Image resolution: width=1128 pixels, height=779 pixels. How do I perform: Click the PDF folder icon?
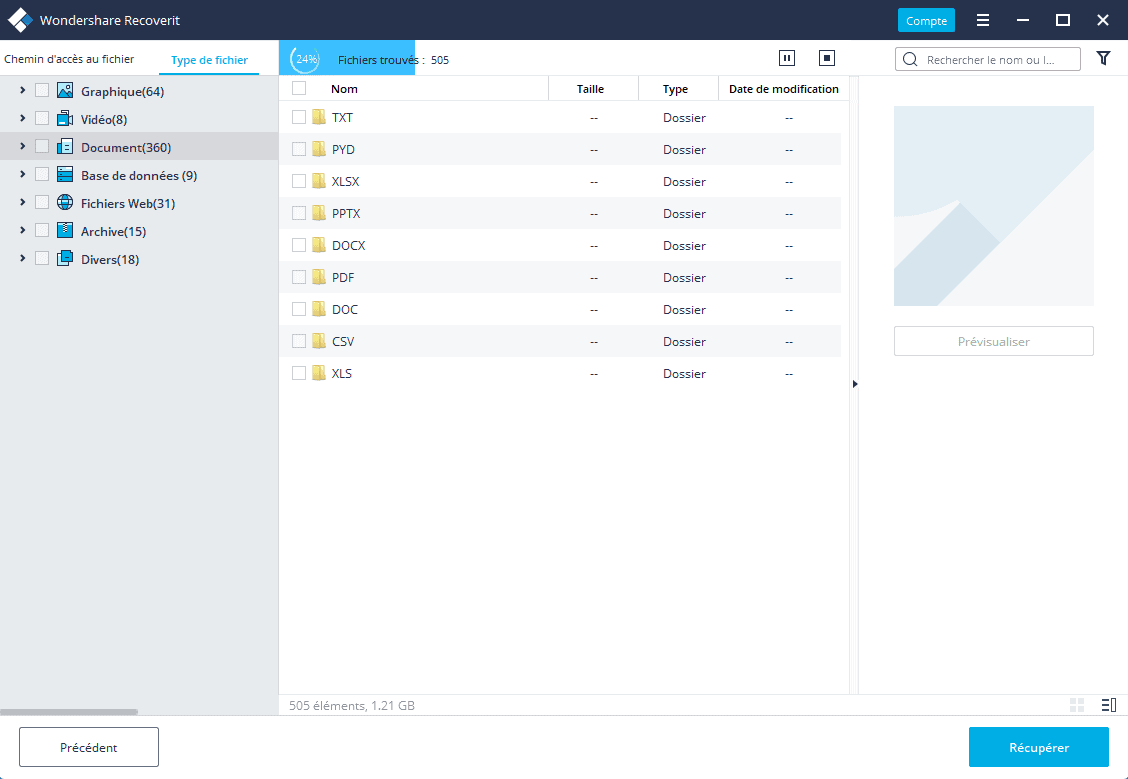click(319, 277)
